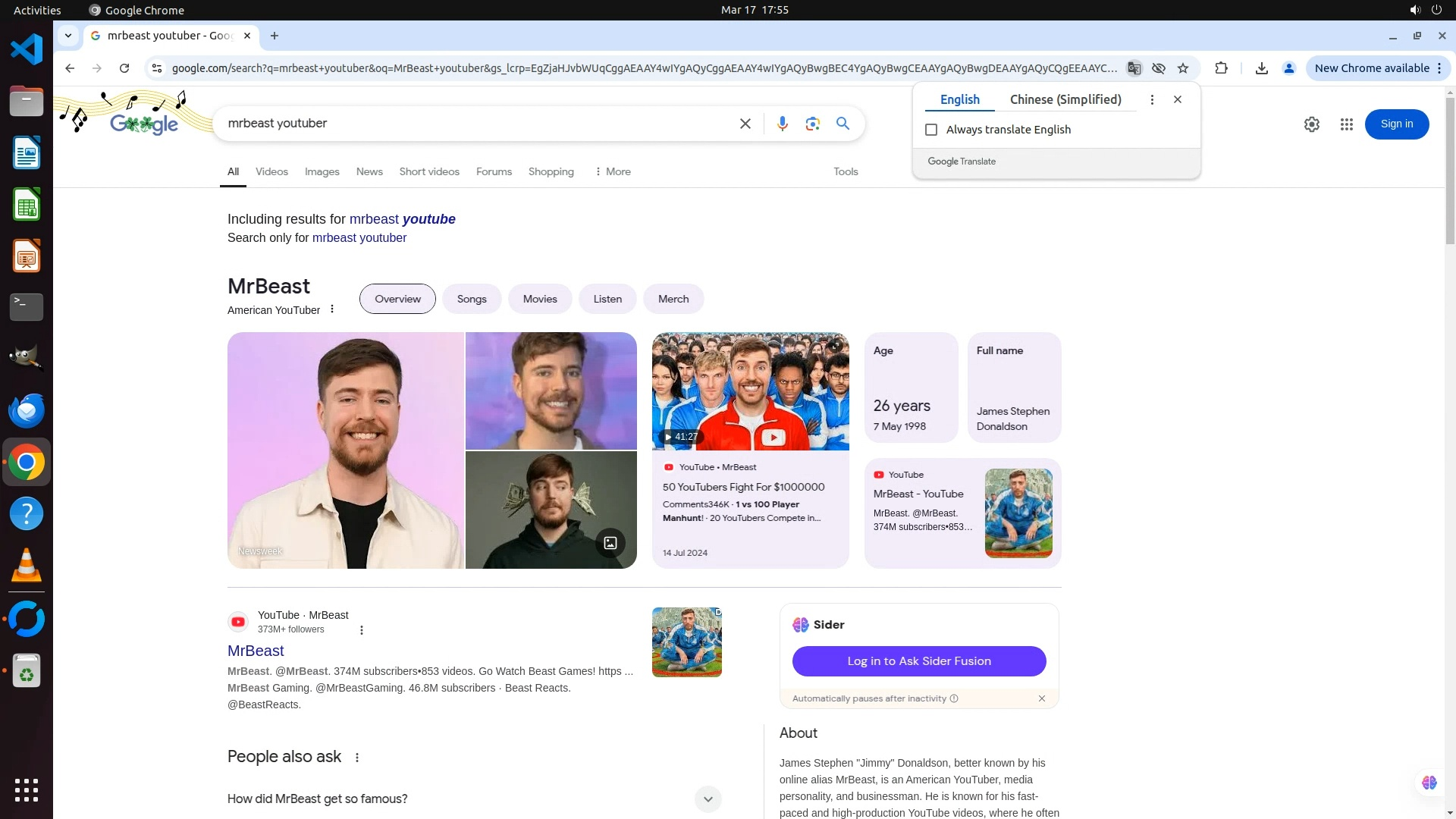Bookmark this page with star icon
The width and height of the screenshot is (1456, 819).
(1182, 68)
